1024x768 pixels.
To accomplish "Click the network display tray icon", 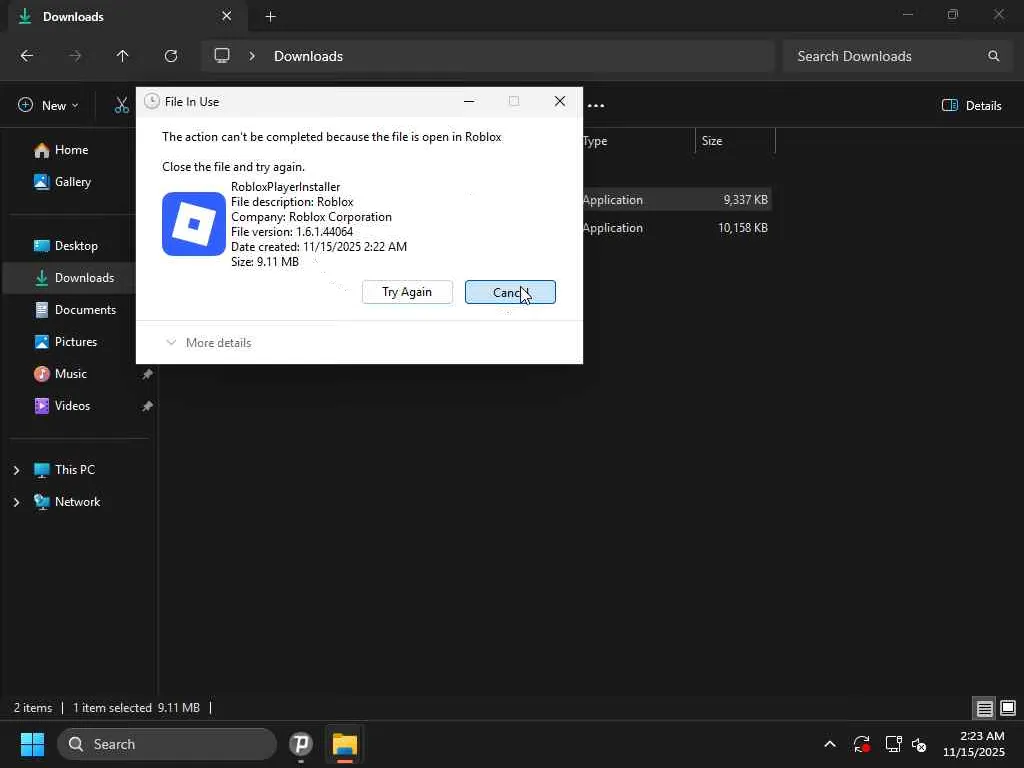I will [x=893, y=744].
